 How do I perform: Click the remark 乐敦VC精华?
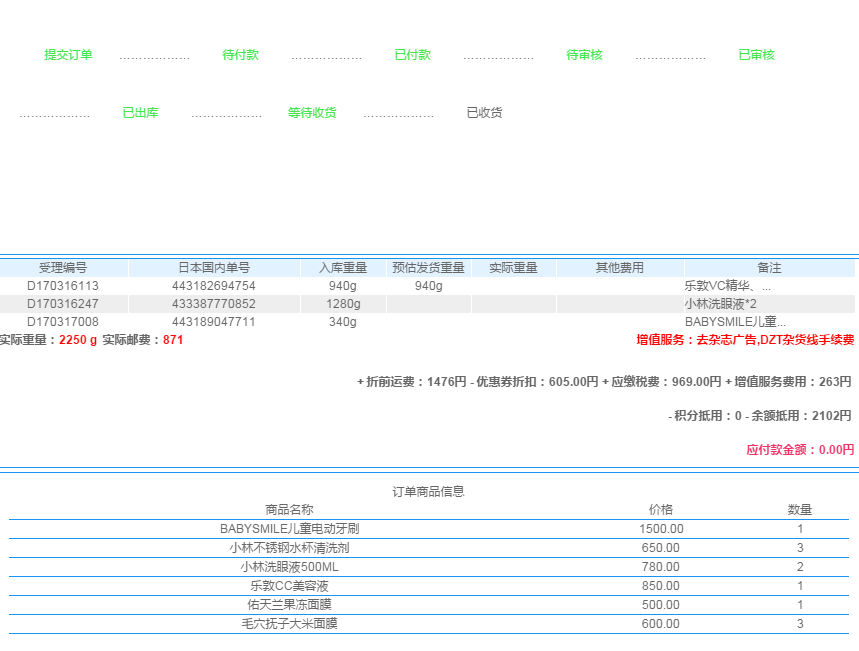click(728, 286)
